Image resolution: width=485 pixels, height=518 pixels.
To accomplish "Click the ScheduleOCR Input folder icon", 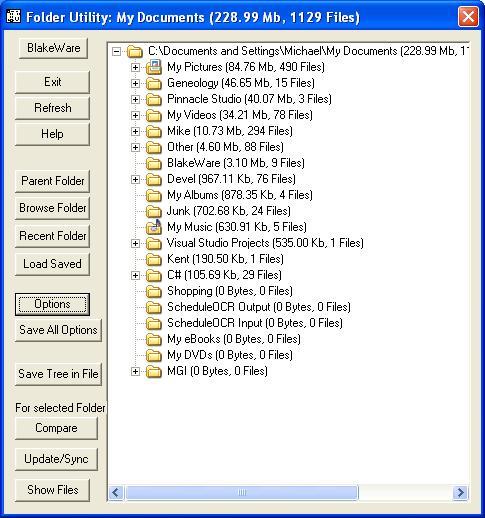I will tap(154, 323).
